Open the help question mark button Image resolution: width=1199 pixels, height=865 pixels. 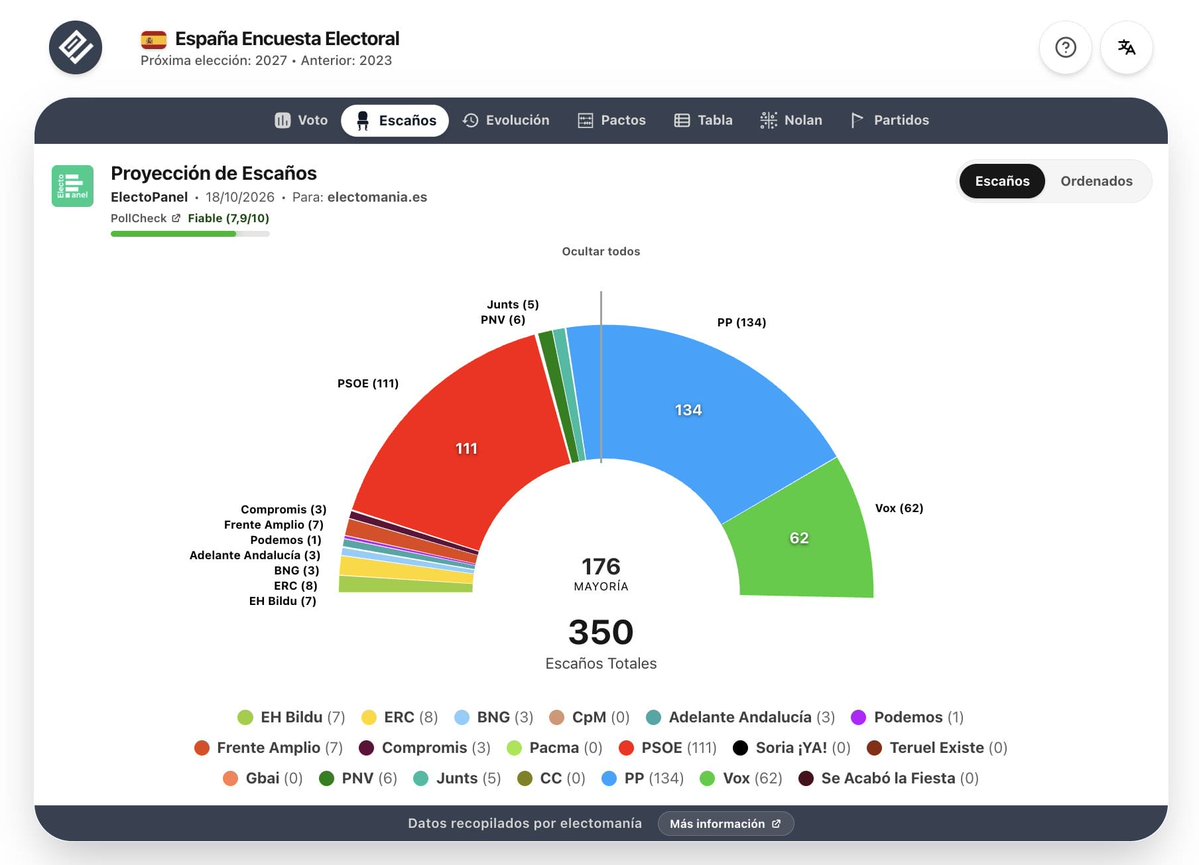(x=1065, y=47)
